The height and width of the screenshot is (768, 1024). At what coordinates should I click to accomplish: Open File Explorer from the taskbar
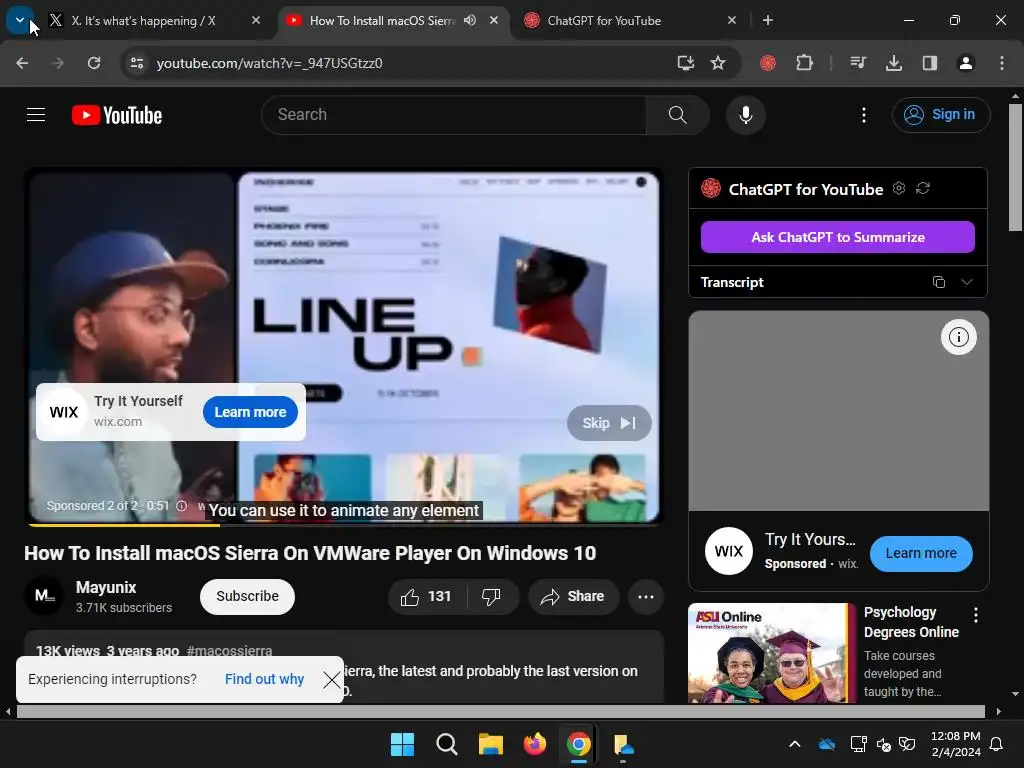pyautogui.click(x=490, y=744)
